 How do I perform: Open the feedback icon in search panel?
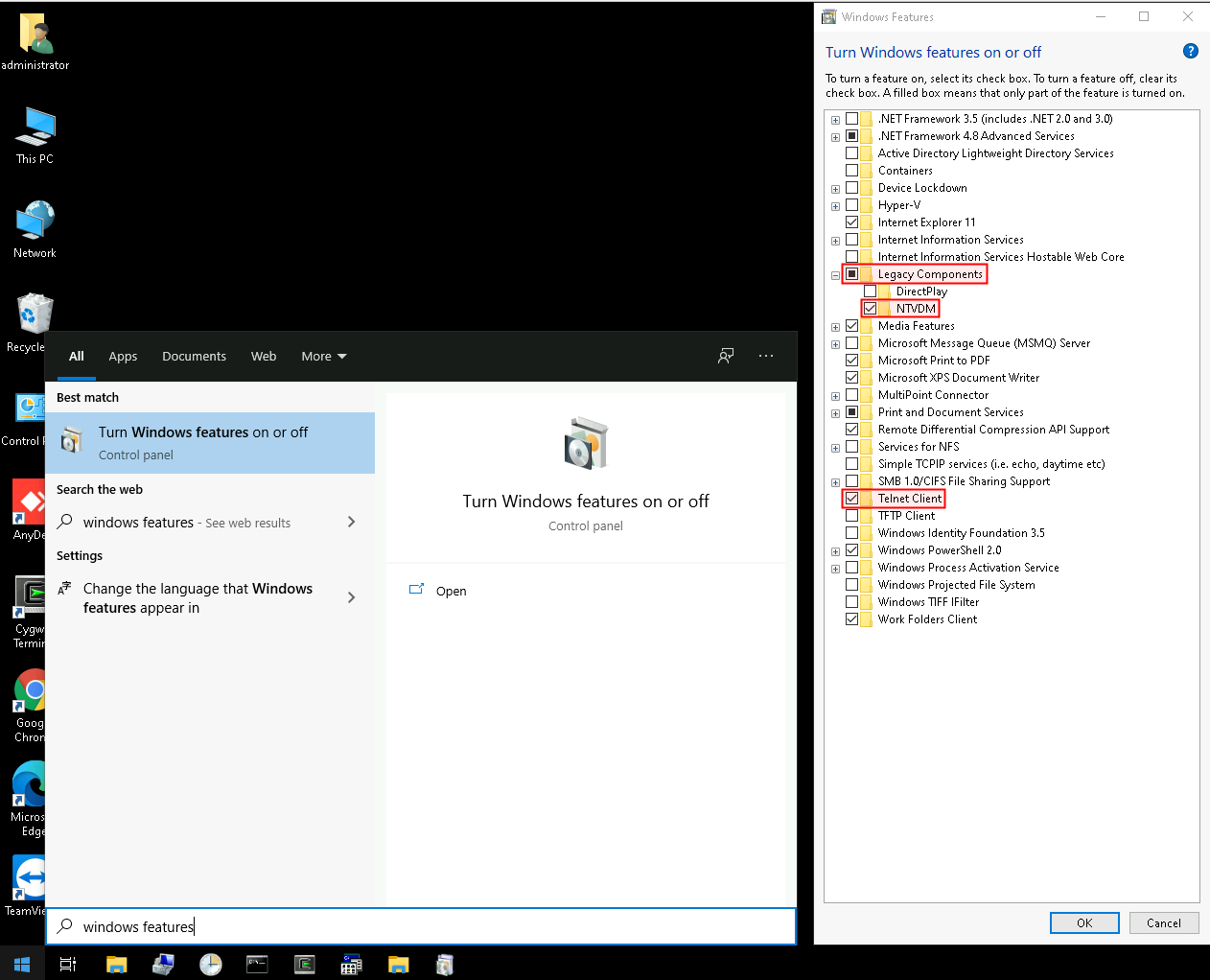tap(726, 356)
